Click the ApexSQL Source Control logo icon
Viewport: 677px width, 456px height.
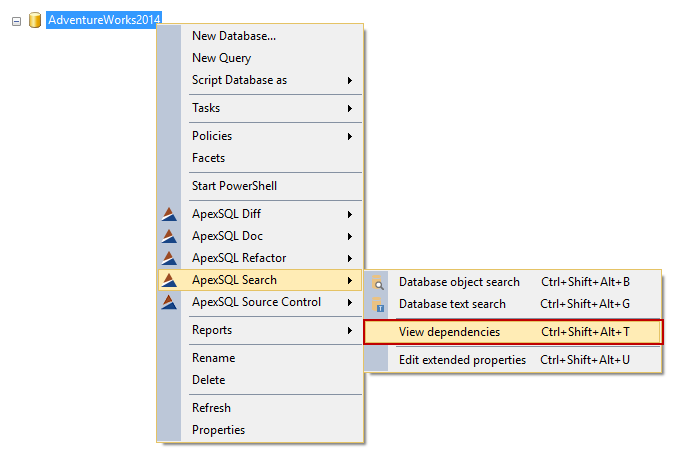[x=169, y=302]
